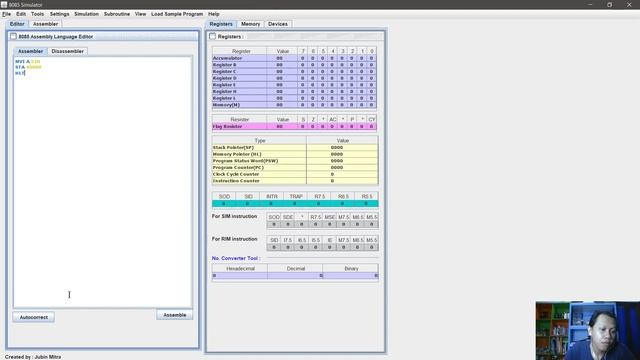Click the Accumulator value cell

[x=282, y=58]
